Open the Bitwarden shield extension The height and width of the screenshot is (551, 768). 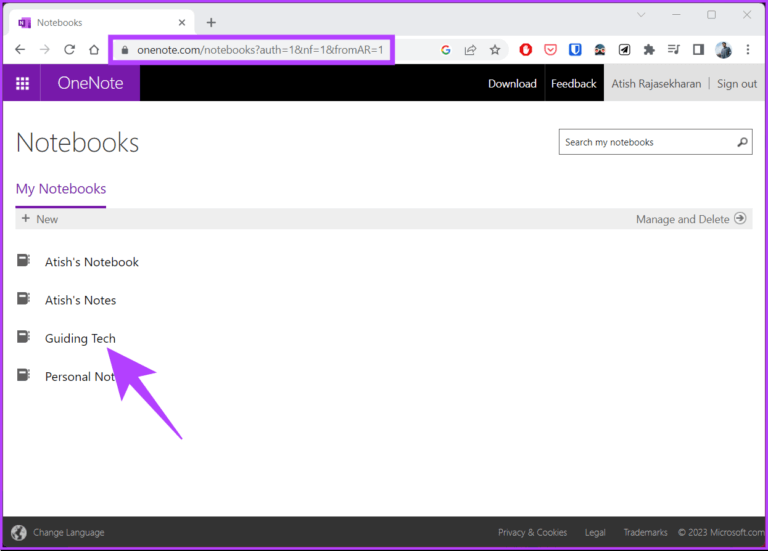pyautogui.click(x=575, y=49)
